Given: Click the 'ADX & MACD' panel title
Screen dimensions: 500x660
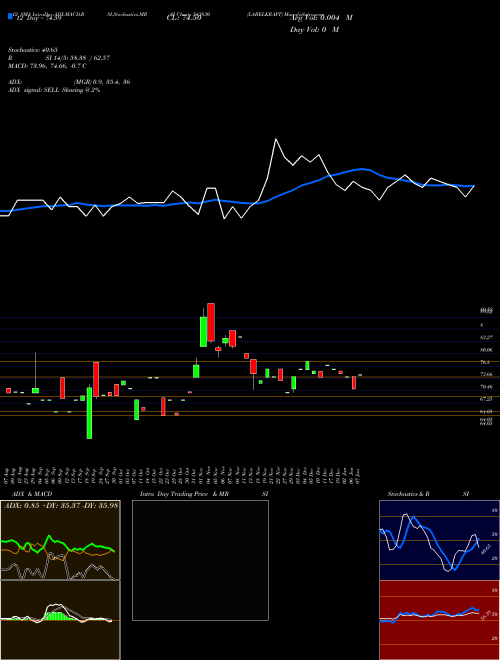Looking at the screenshot, I should 32,494.
